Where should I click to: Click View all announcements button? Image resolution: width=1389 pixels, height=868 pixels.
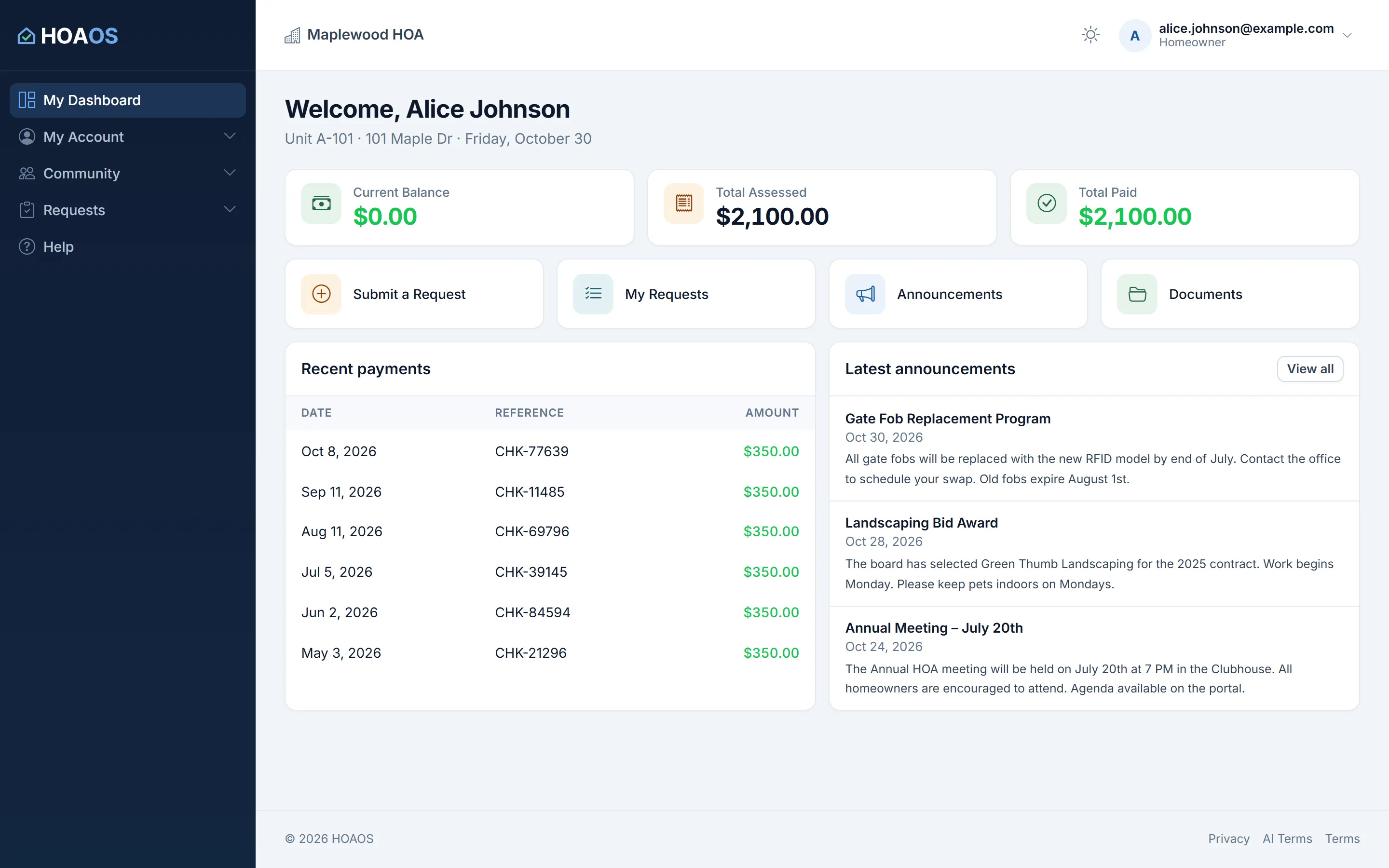coord(1310,369)
